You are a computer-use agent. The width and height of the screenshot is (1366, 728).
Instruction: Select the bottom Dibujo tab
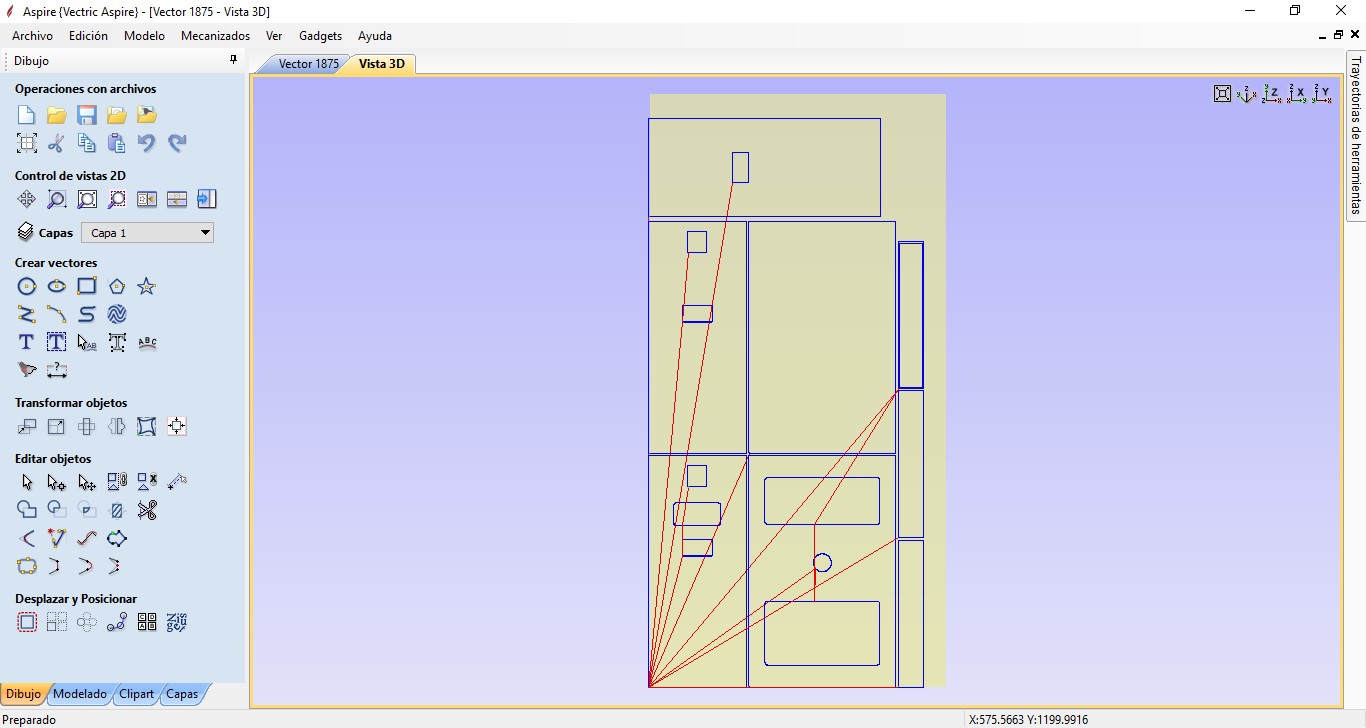[23, 694]
